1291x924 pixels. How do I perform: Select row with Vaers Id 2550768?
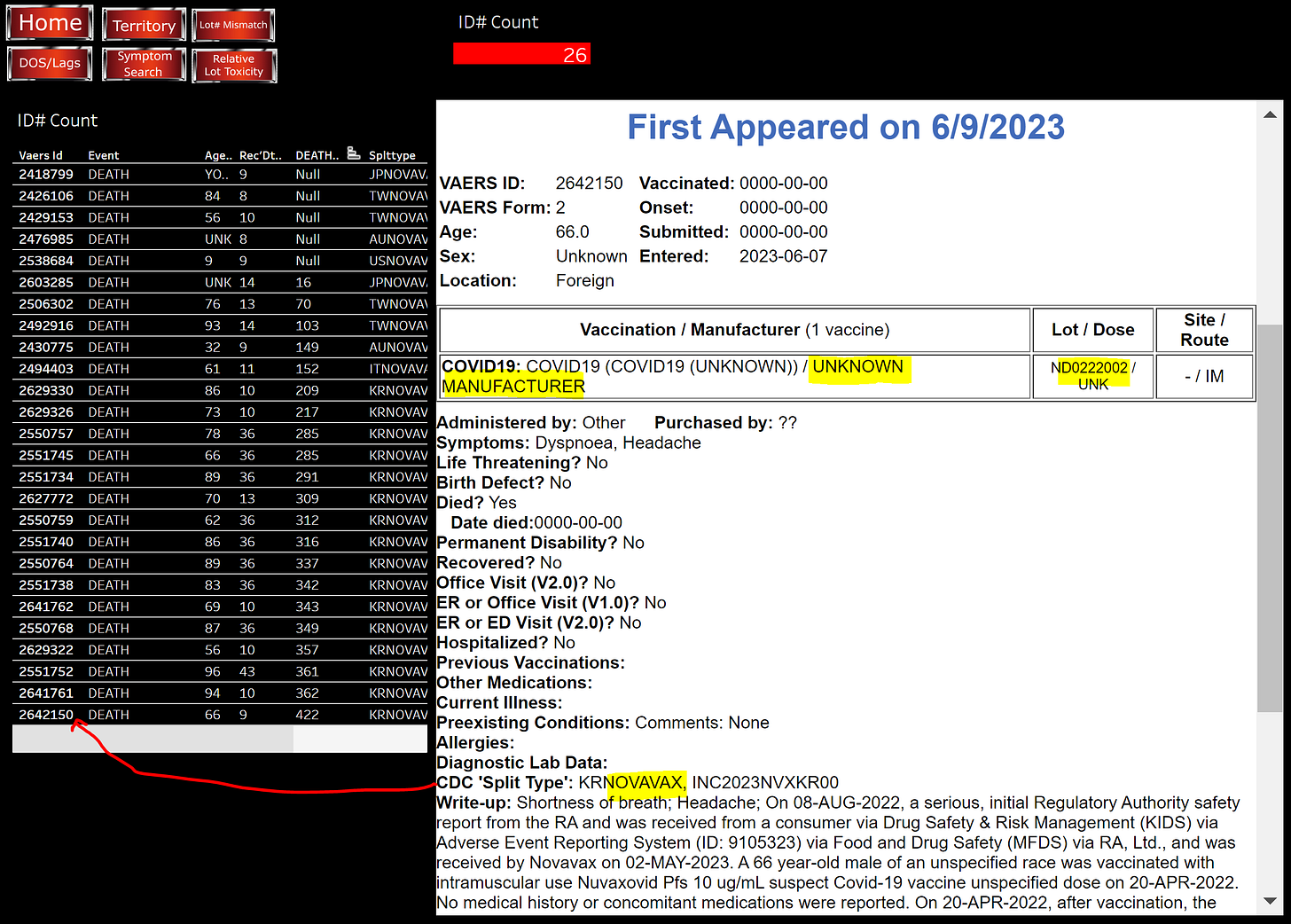coord(220,628)
